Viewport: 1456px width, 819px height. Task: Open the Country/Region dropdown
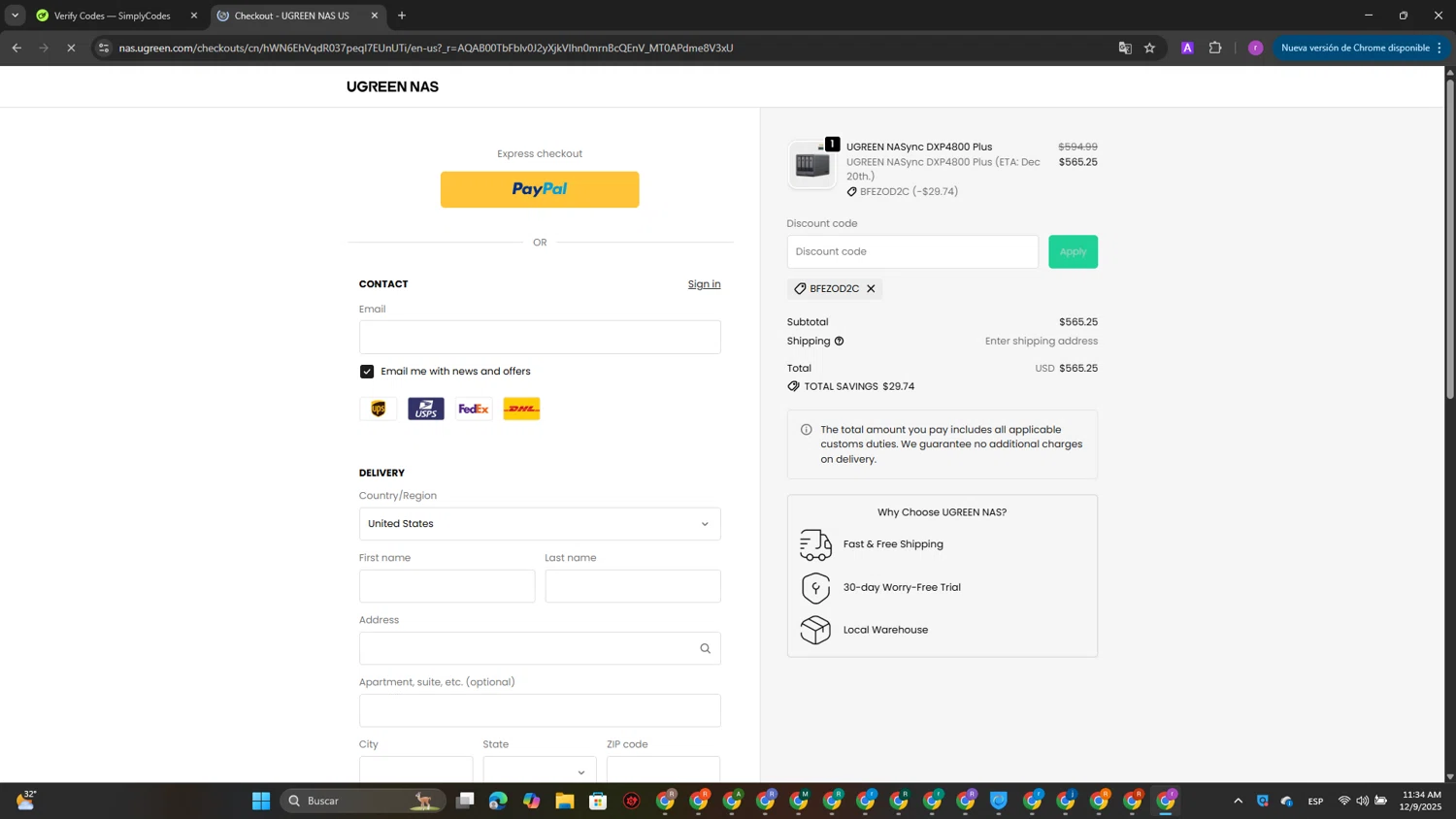click(x=540, y=524)
